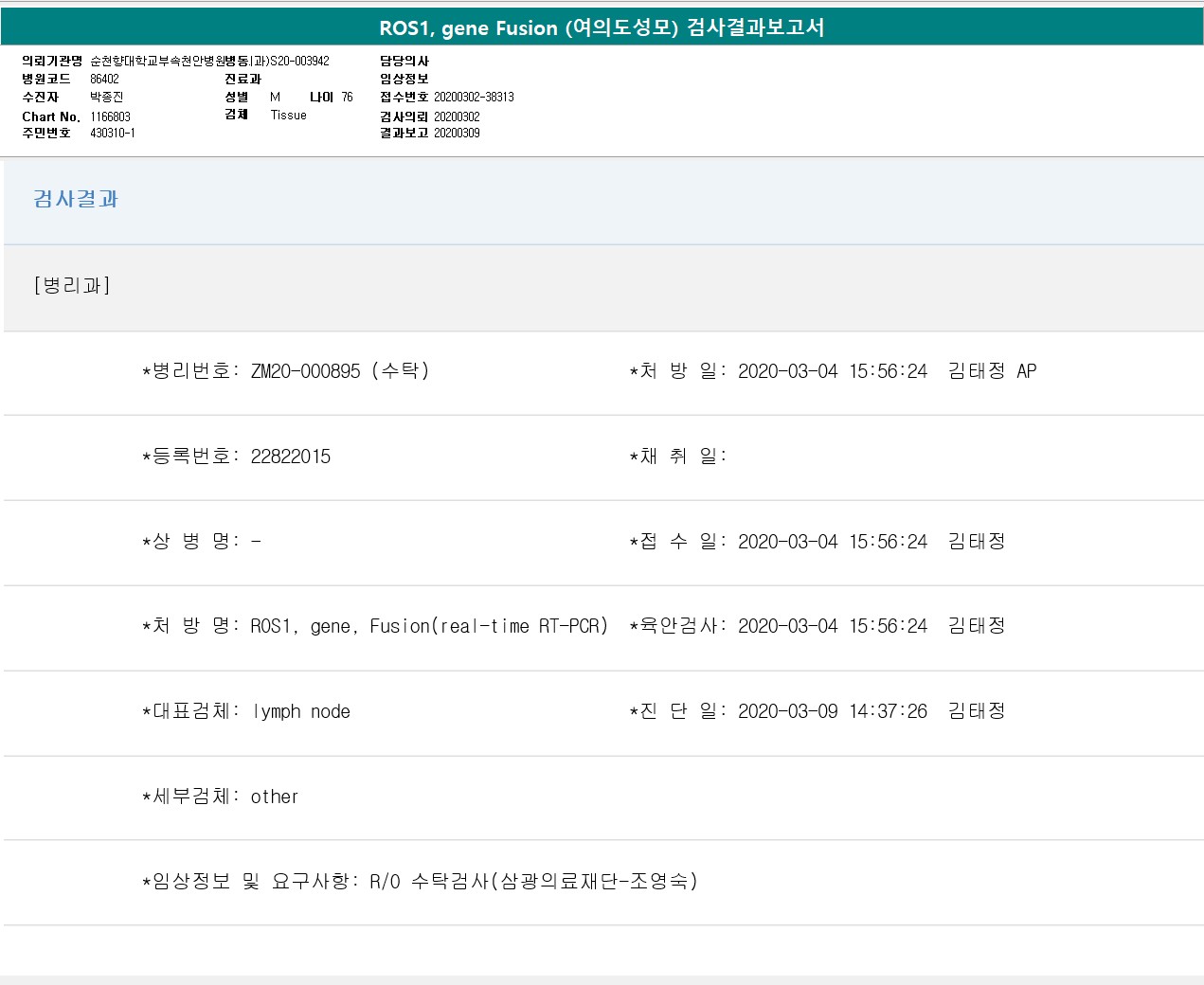Select the '*접 수 일:' date 2020-03-04 15:56:24
The image size is (1204, 985).
(833, 542)
